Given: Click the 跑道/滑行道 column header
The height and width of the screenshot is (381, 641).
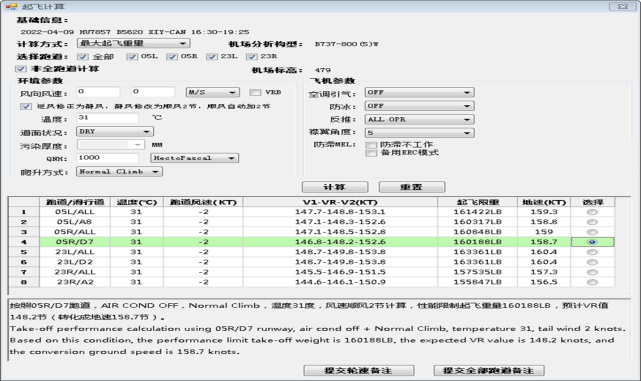Looking at the screenshot, I should (75, 202).
